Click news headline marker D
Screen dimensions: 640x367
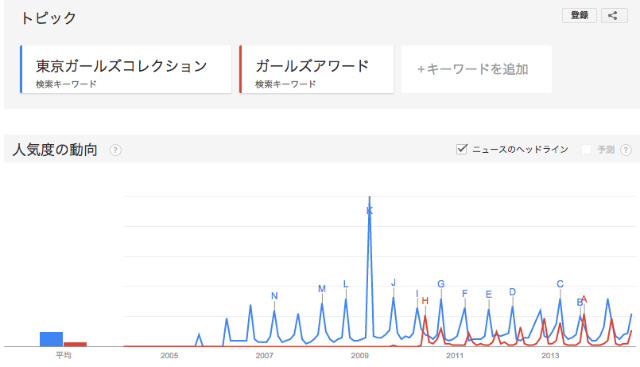pyautogui.click(x=512, y=292)
